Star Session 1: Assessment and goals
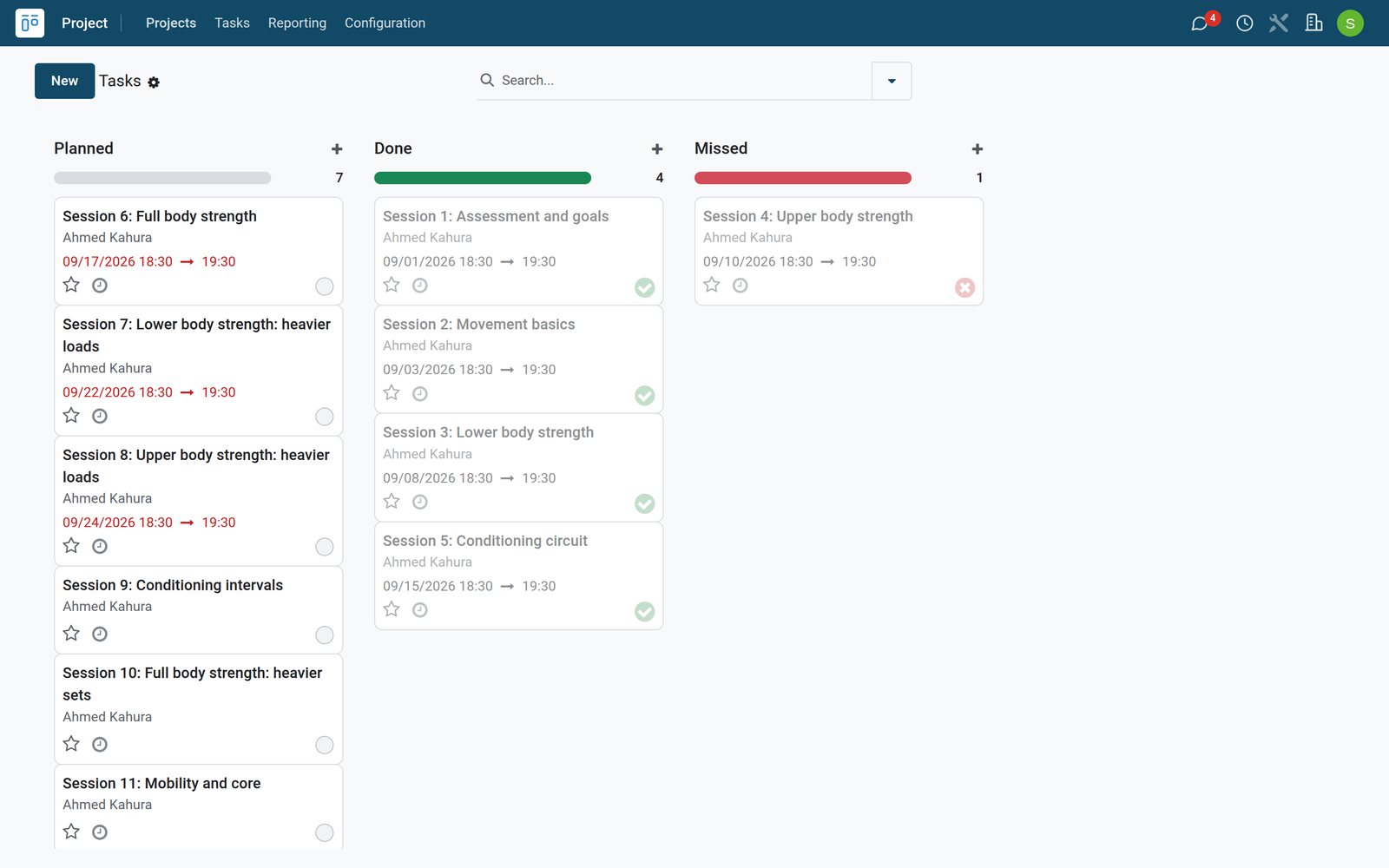This screenshot has height=868, width=1389. pos(392,285)
